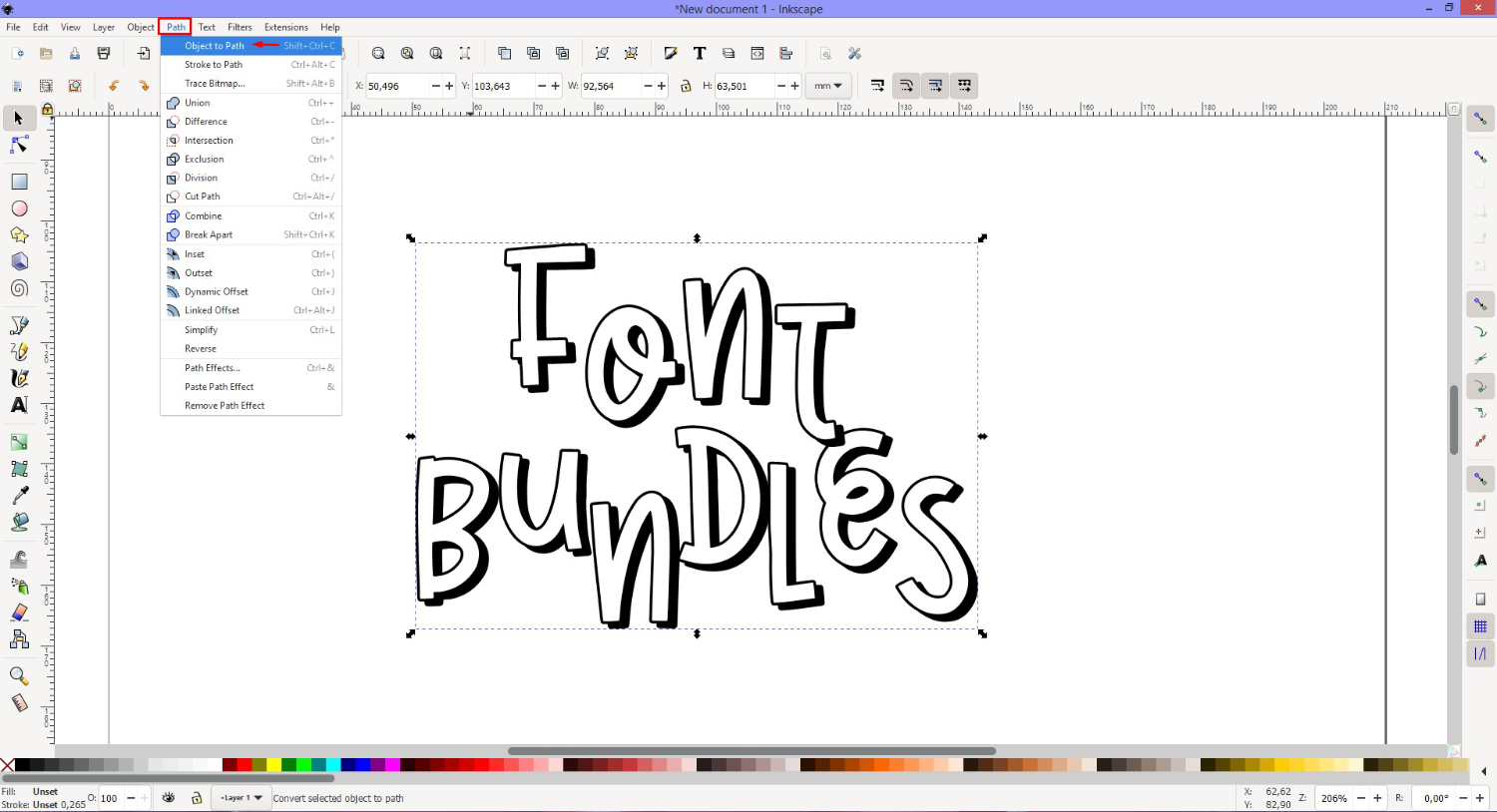Click the X coordinate input field

tap(397, 86)
